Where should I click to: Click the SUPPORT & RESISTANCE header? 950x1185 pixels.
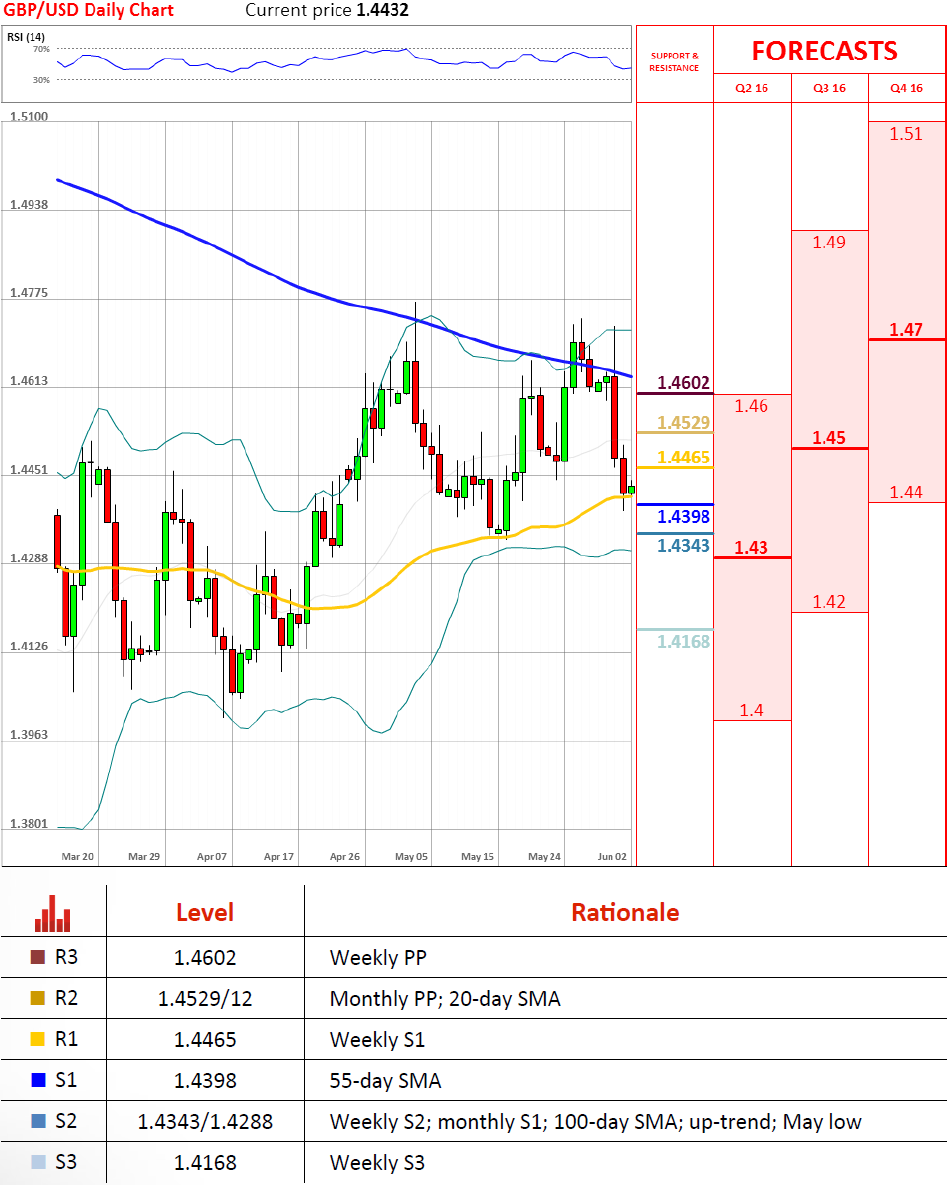click(x=674, y=62)
